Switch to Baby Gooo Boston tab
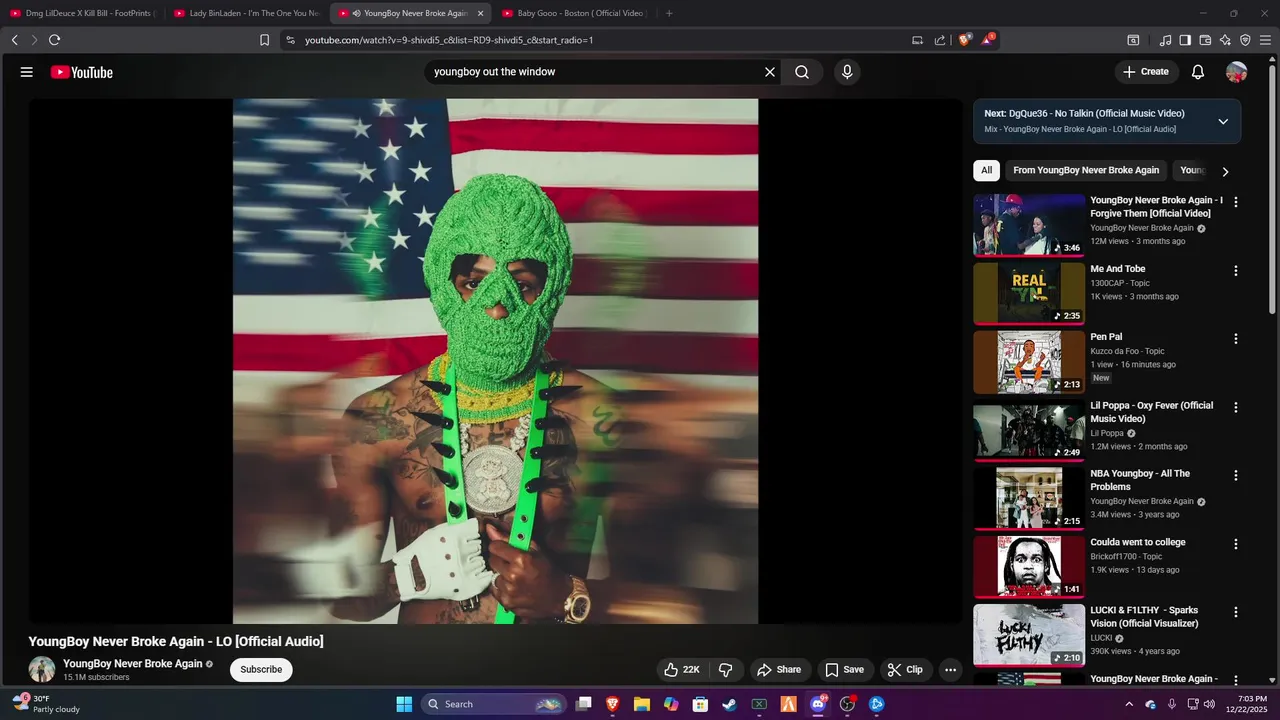 574,13
